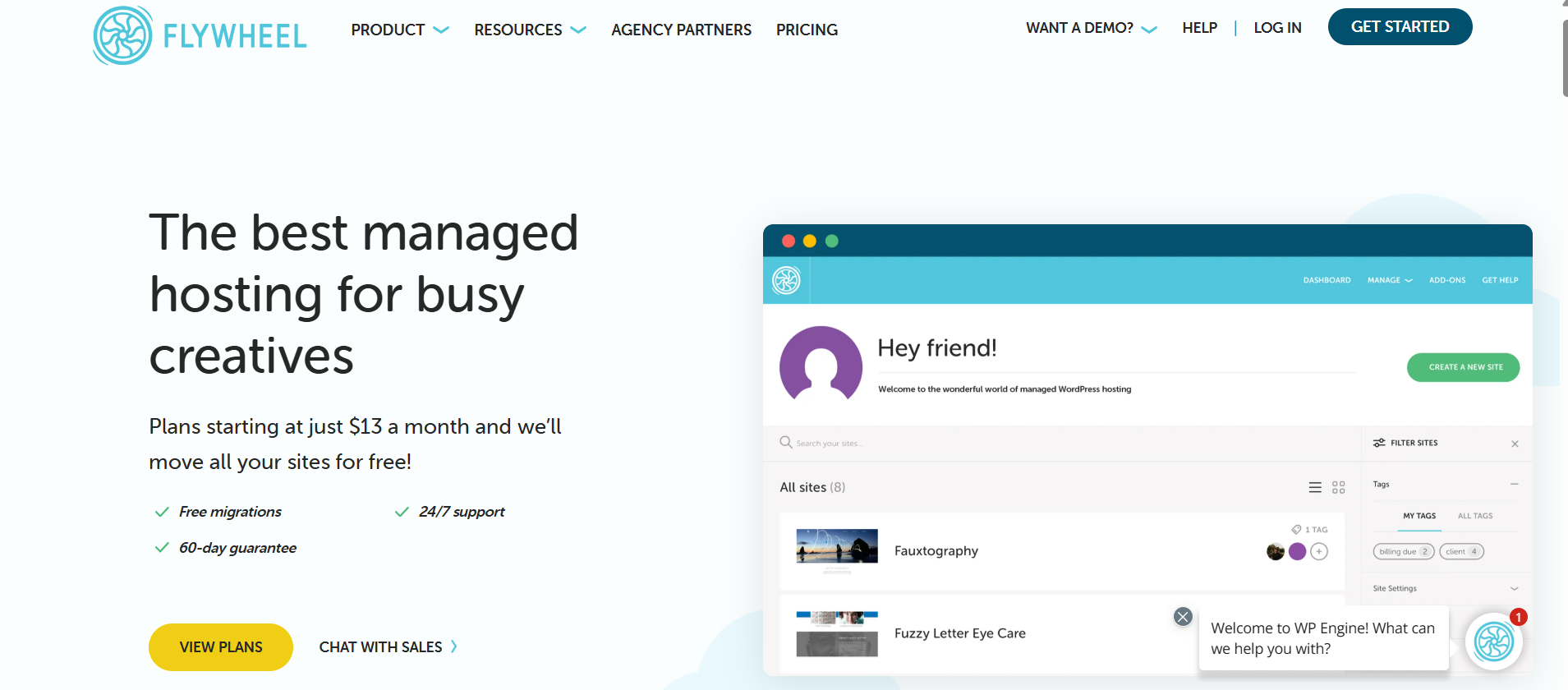Screen dimensions: 1568x690
Task: Select Get Help in the preview nav
Action: click(x=1500, y=280)
